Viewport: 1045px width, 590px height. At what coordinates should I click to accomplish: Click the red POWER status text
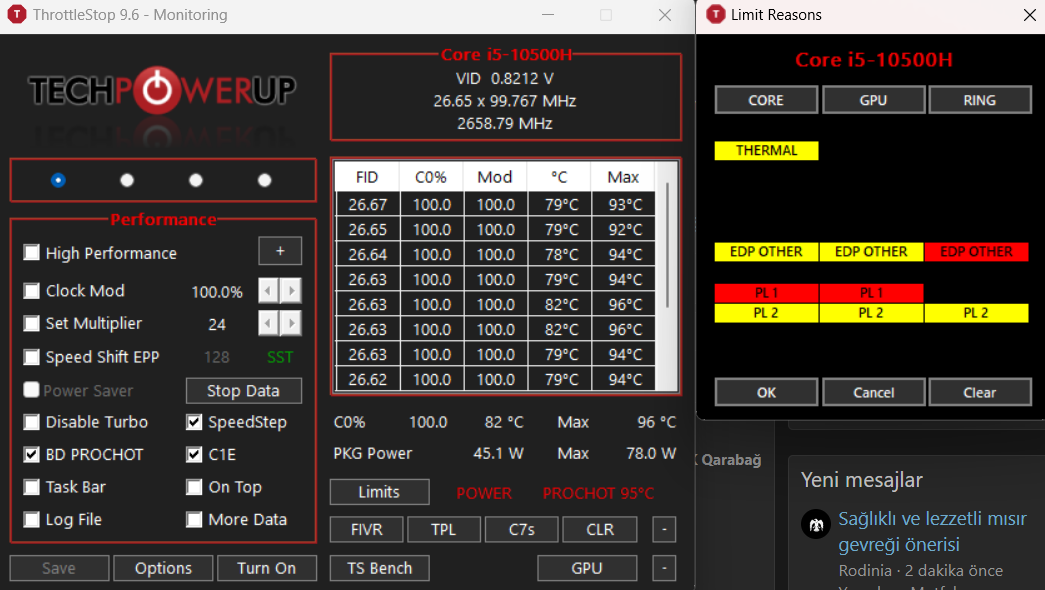pos(484,493)
